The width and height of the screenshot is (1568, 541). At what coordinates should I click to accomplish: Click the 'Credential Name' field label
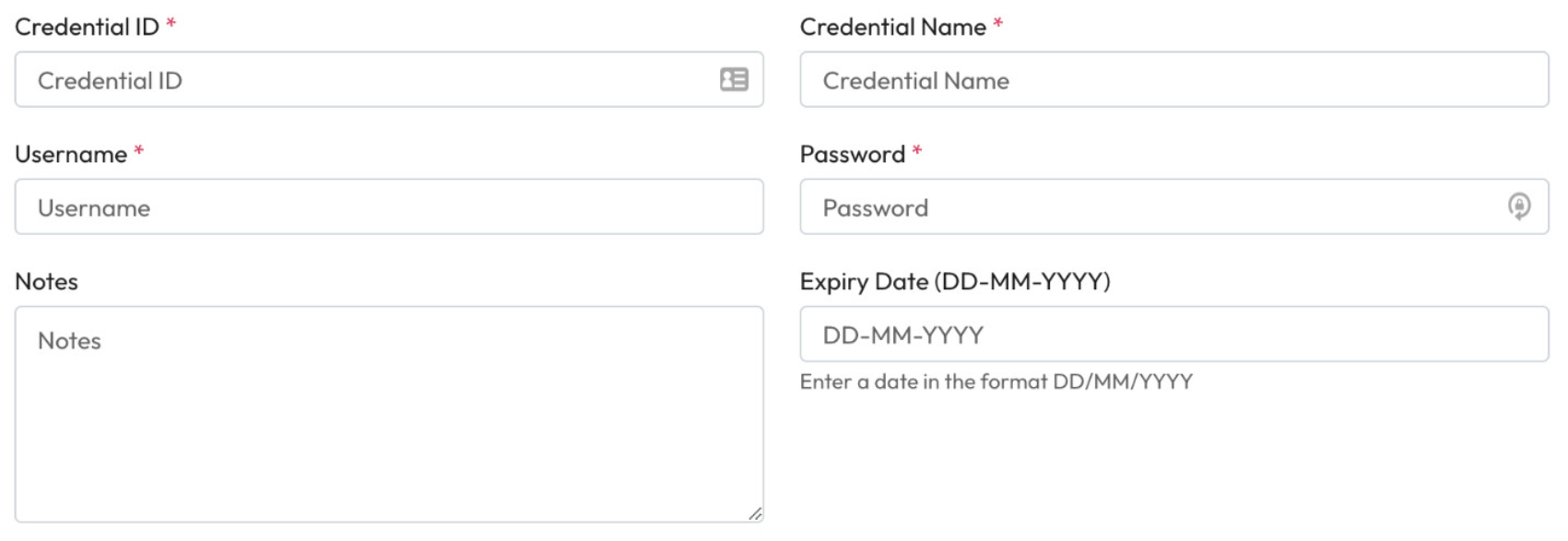click(x=892, y=27)
